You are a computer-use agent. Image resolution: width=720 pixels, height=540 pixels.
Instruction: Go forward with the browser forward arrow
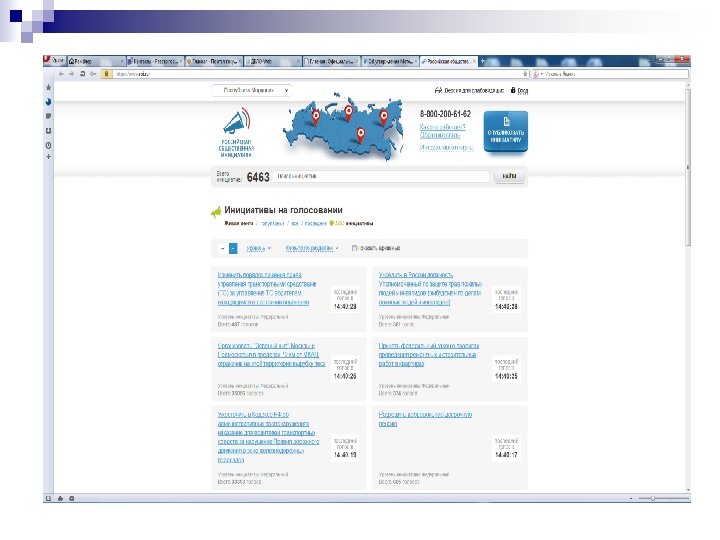click(72, 74)
